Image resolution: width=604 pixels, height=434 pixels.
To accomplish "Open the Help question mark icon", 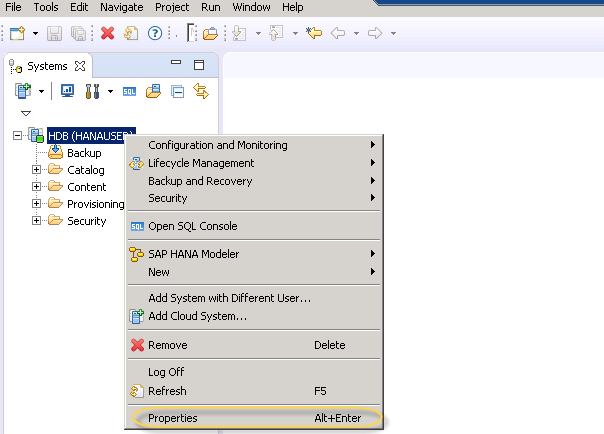I will (155, 33).
